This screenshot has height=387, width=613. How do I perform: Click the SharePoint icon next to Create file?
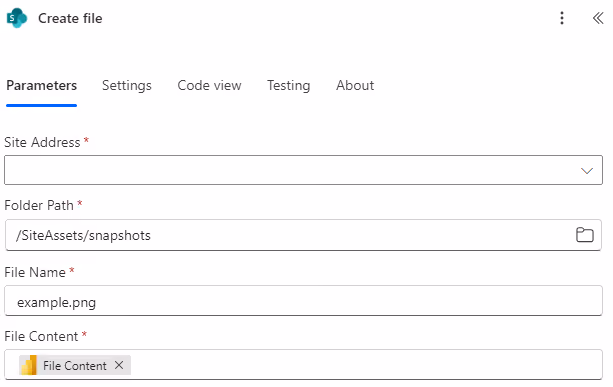(x=17, y=18)
